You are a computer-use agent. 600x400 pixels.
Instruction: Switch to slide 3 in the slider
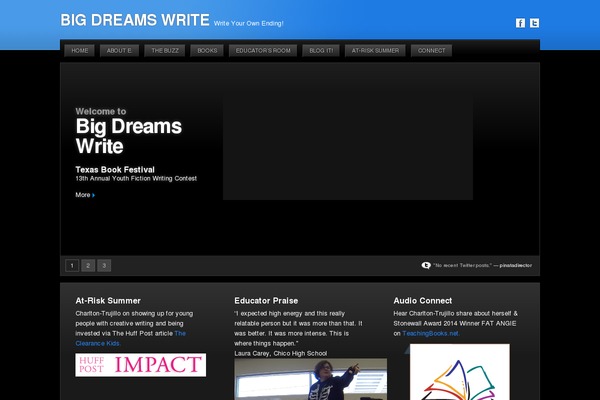[x=104, y=265]
